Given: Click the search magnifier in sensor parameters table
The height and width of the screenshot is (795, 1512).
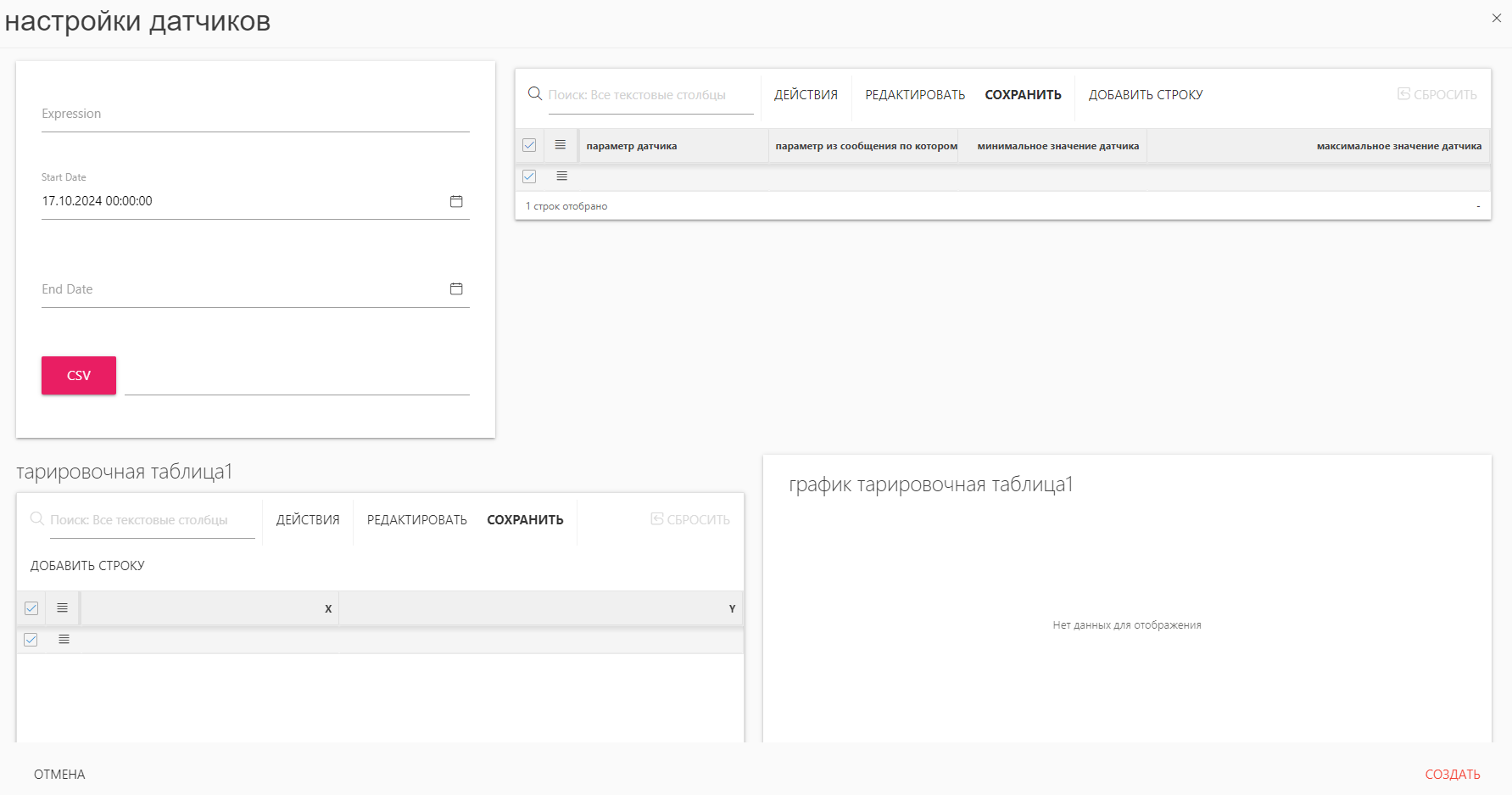Looking at the screenshot, I should 535,93.
